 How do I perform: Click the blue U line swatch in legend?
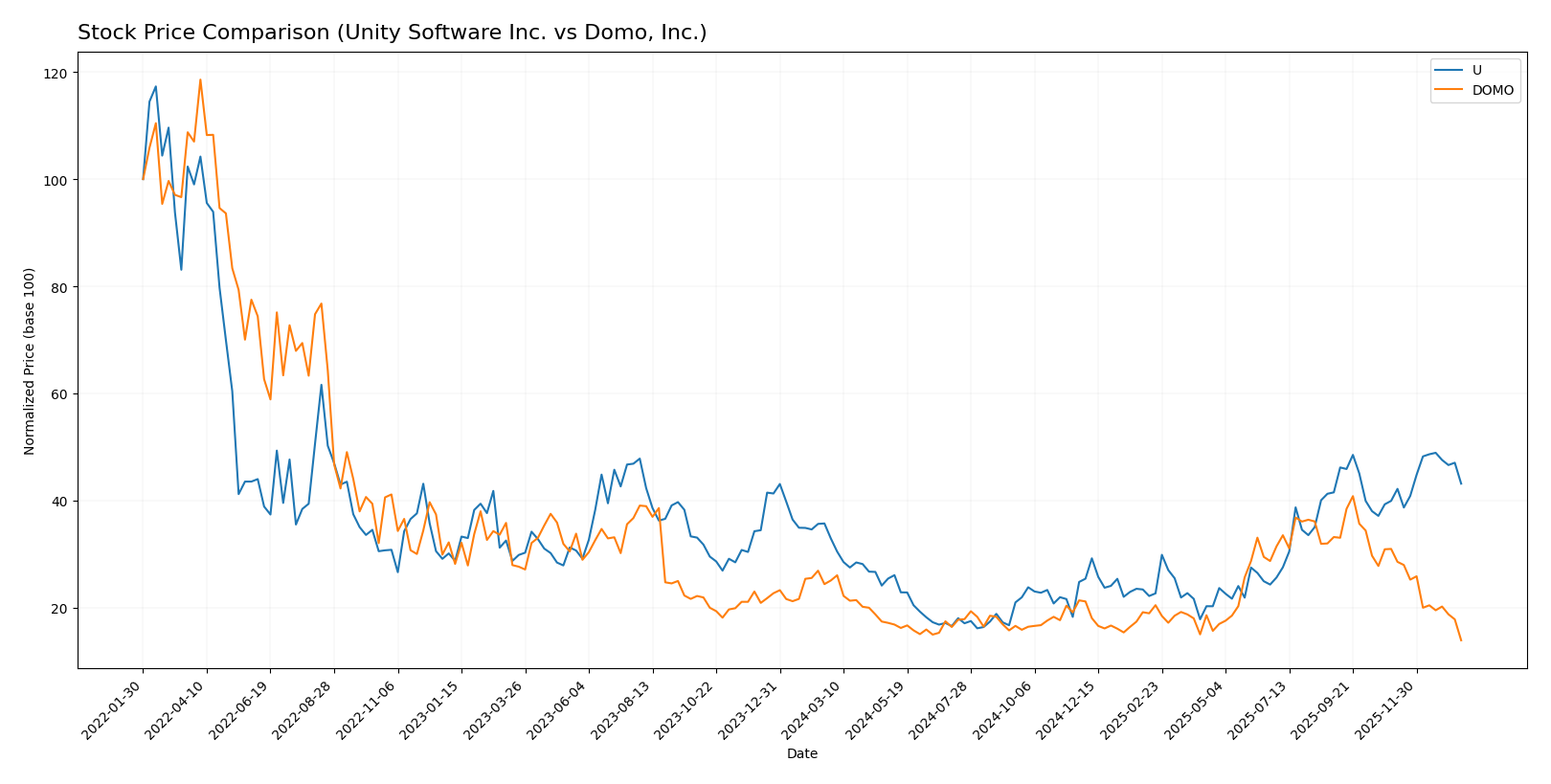coord(1450,71)
